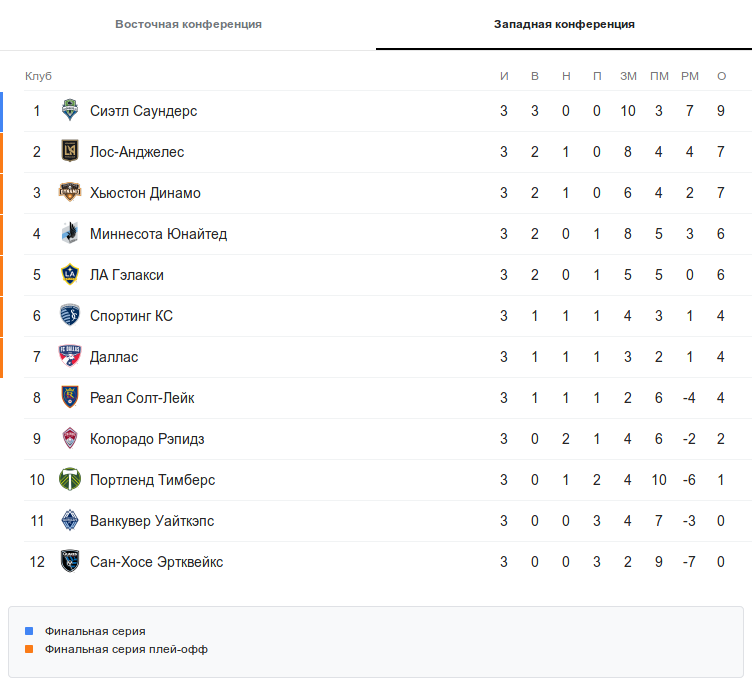Click the Хьюстон Динамо team logo
The width and height of the screenshot is (752, 686).
(69, 193)
